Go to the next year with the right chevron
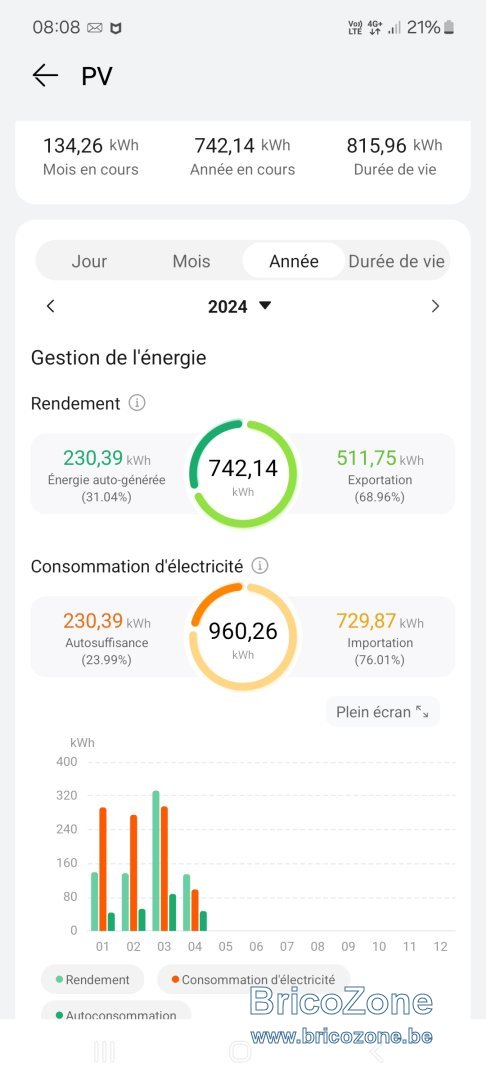 tap(435, 307)
